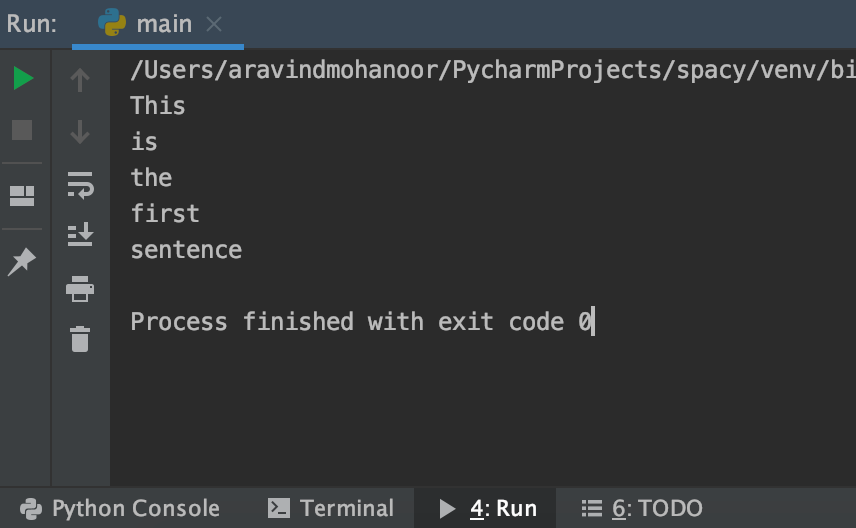Click the restore layout icon

22,195
